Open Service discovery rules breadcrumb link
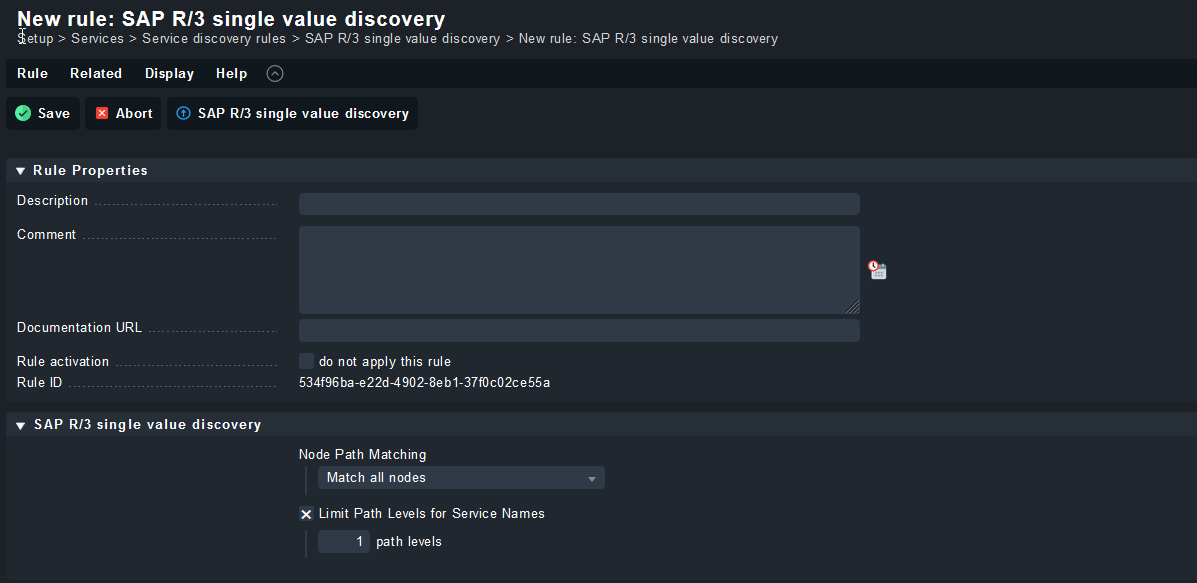This screenshot has height=583, width=1197. [214, 39]
